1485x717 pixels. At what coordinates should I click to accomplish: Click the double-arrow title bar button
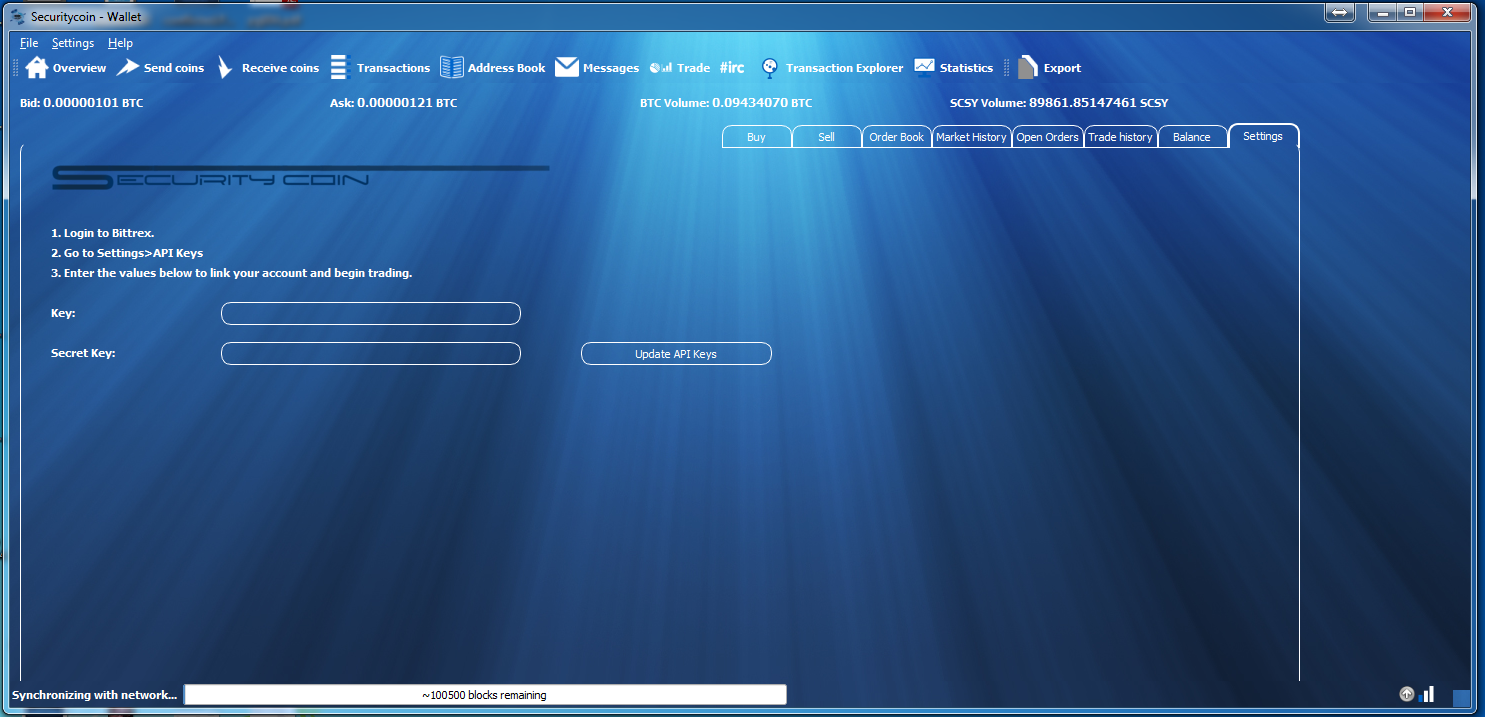point(1340,12)
